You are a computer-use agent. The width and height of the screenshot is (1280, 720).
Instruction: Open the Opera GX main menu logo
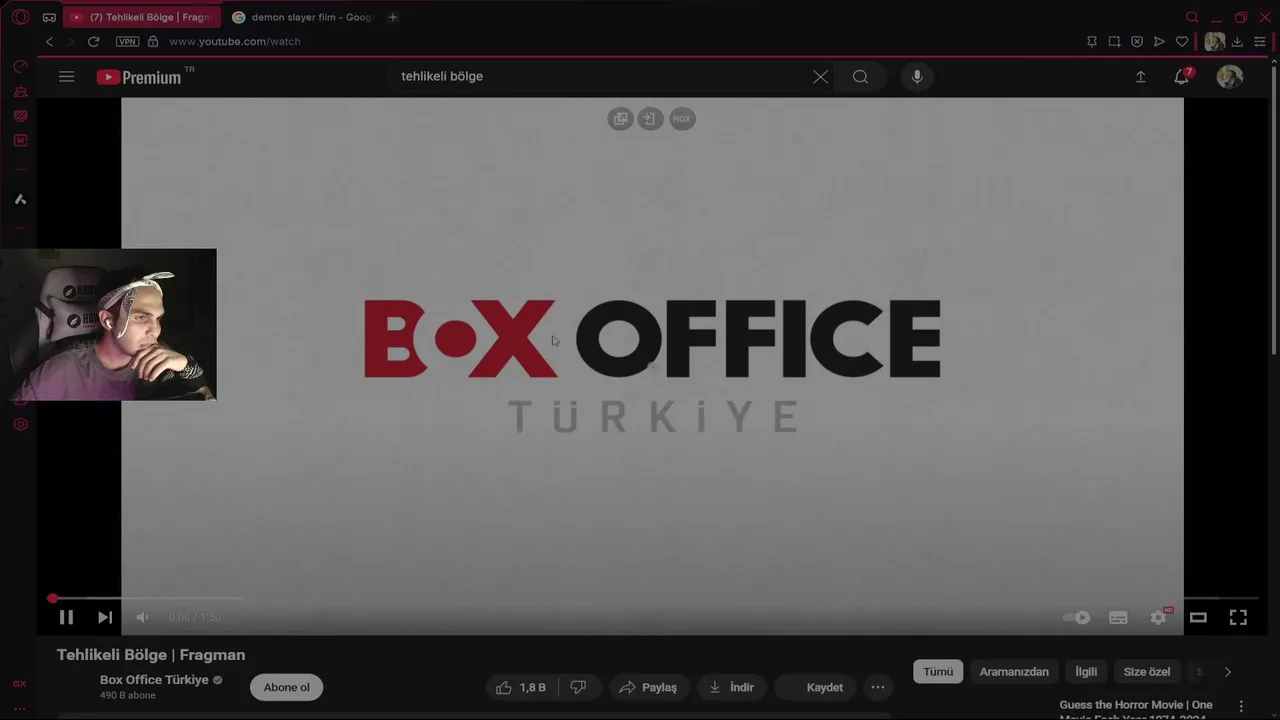20,17
